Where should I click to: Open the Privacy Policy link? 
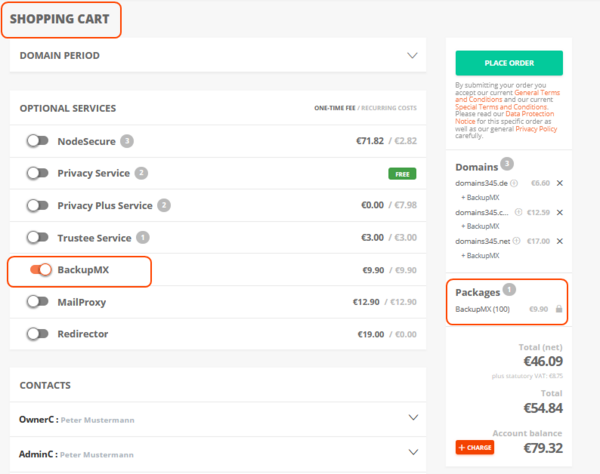[536, 129]
